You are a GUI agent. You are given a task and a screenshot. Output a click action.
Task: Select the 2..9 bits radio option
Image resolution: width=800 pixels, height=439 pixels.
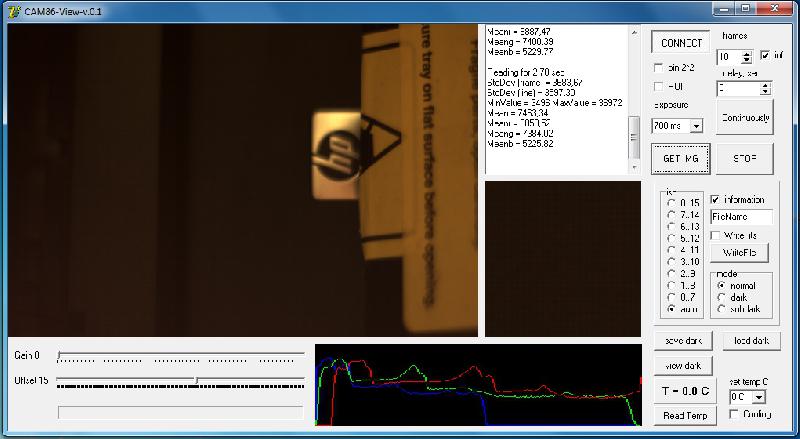tap(671, 274)
